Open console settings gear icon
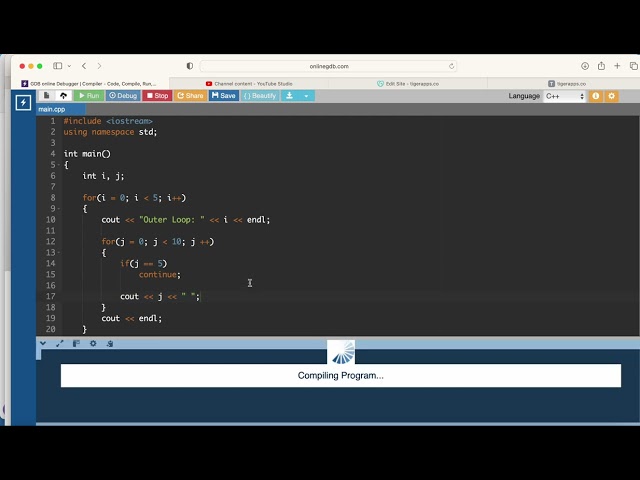 click(93, 343)
